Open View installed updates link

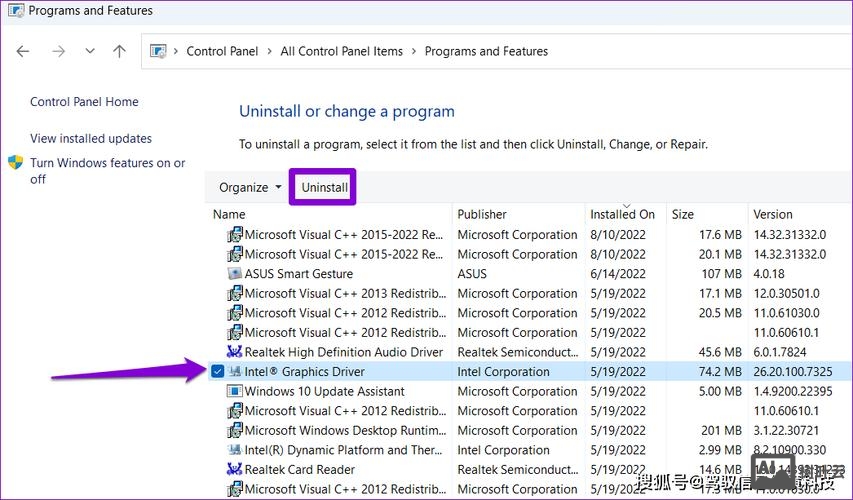91,139
